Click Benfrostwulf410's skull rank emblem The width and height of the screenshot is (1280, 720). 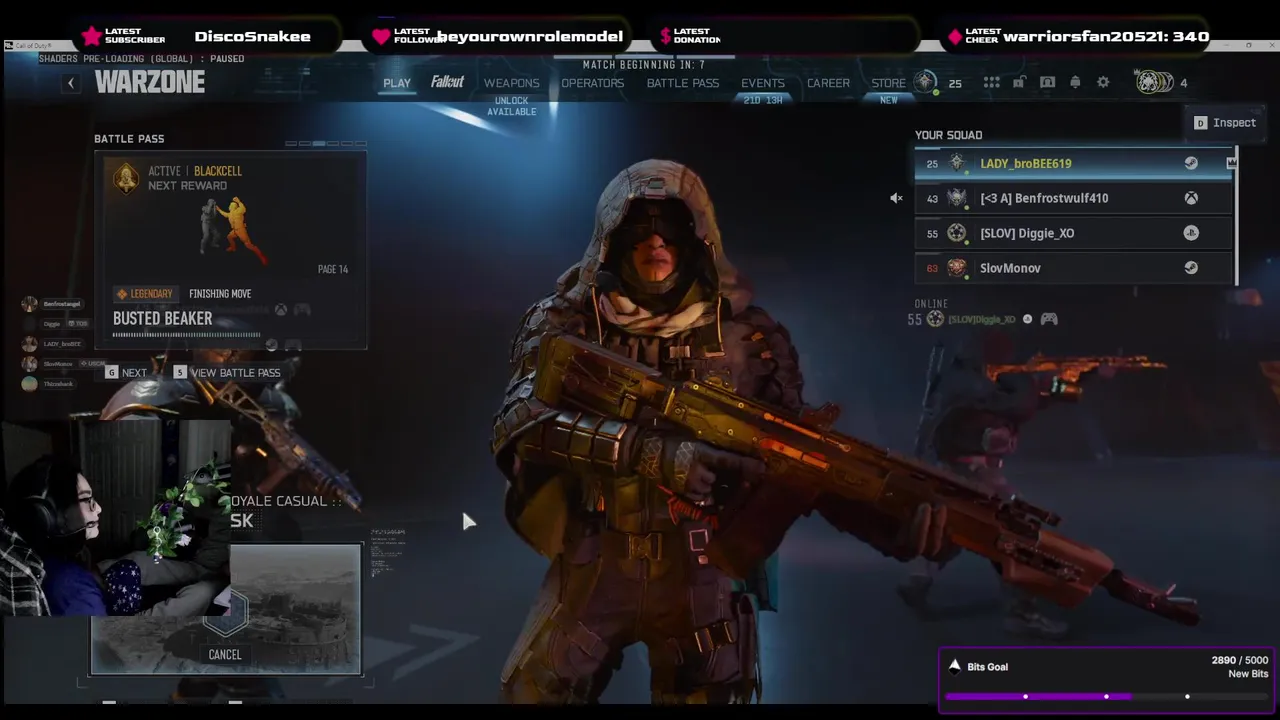point(957,198)
